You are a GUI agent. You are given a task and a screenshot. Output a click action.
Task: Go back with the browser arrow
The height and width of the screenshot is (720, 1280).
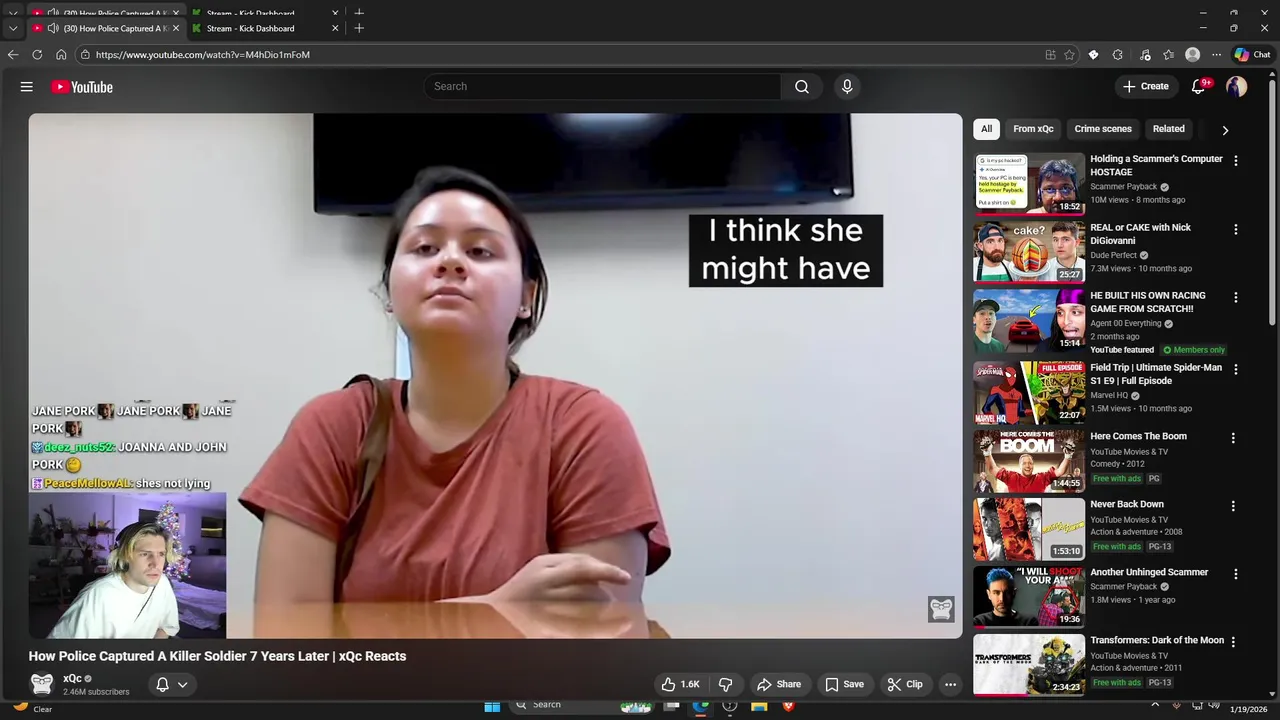tap(13, 55)
